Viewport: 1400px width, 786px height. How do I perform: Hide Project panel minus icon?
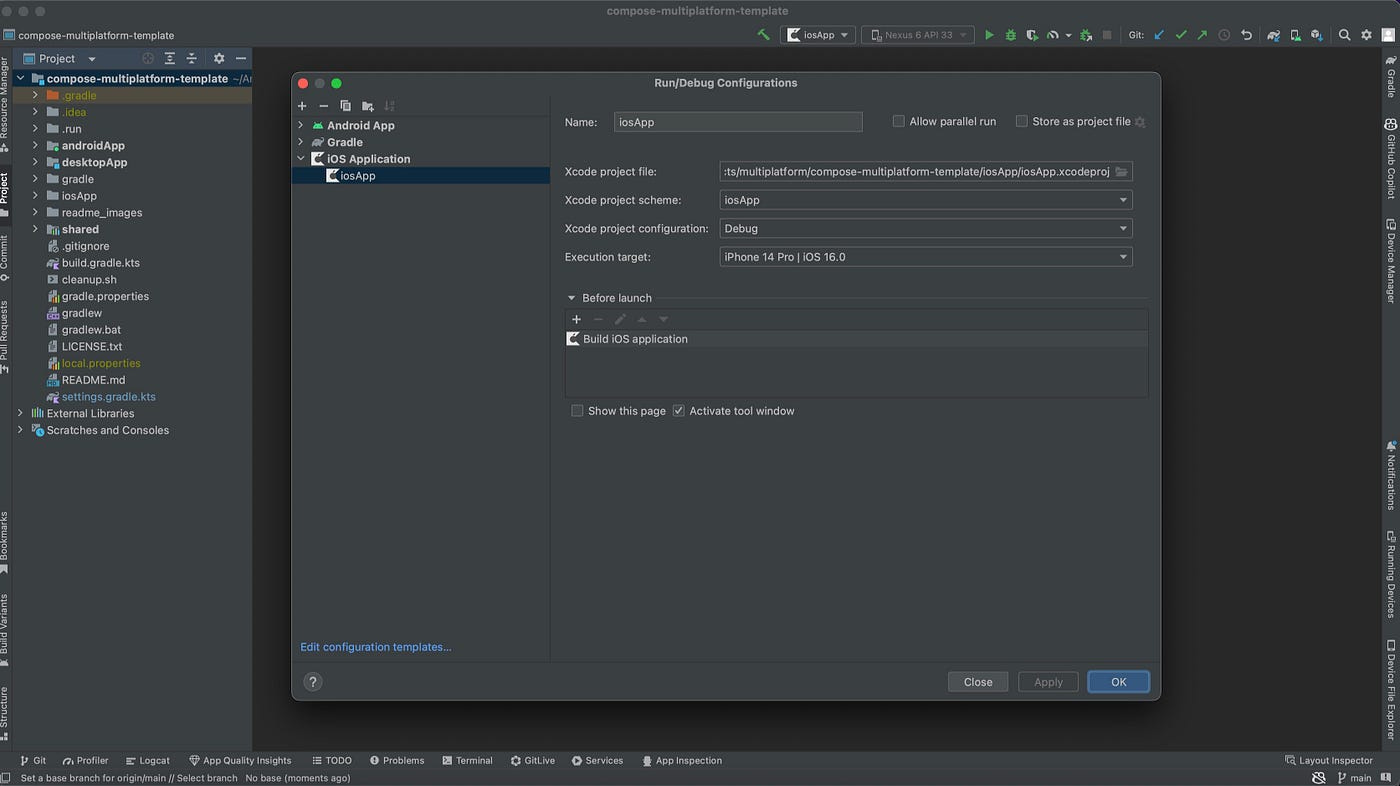click(241, 59)
